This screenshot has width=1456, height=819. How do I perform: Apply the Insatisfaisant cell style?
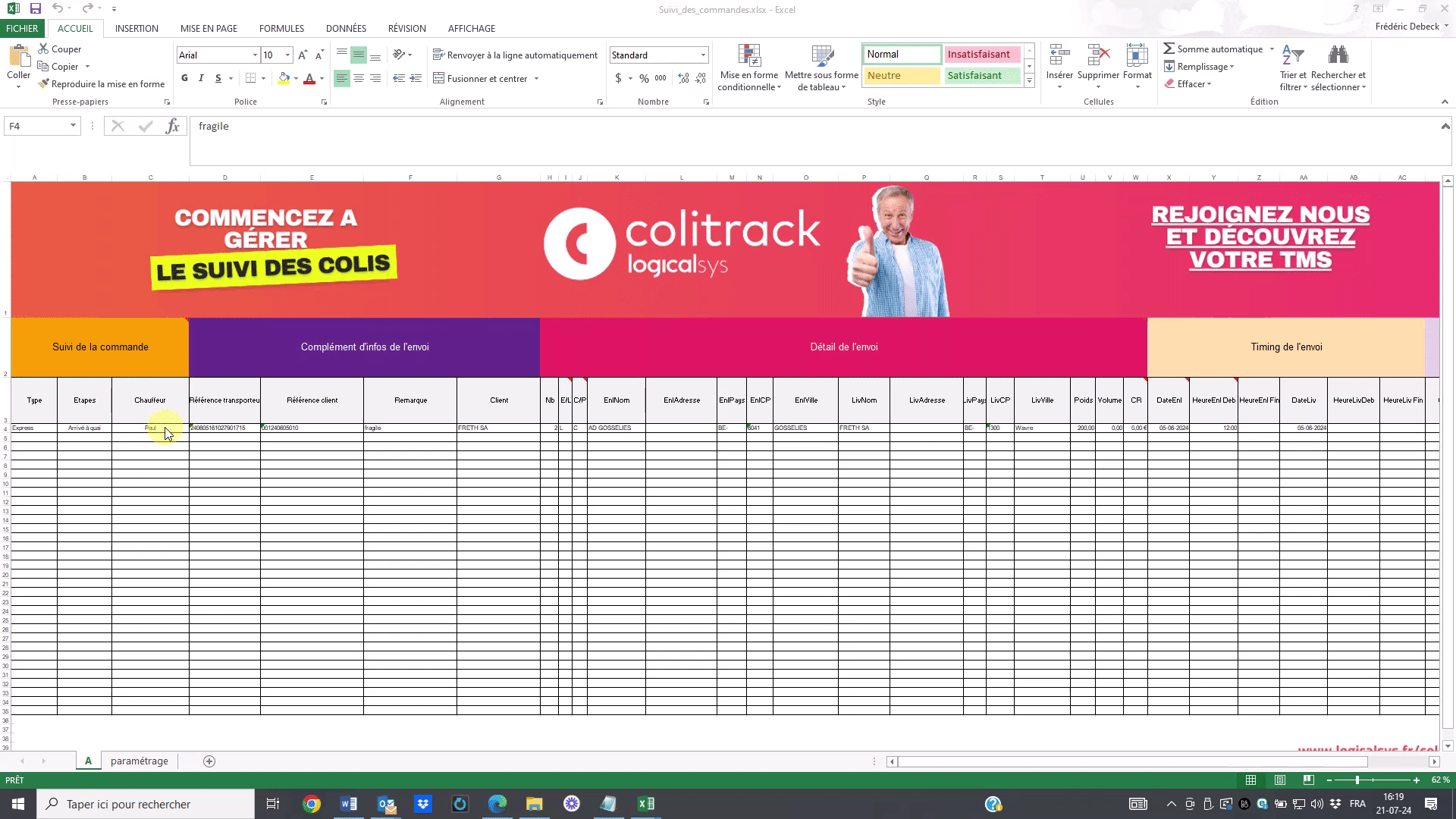pos(981,55)
